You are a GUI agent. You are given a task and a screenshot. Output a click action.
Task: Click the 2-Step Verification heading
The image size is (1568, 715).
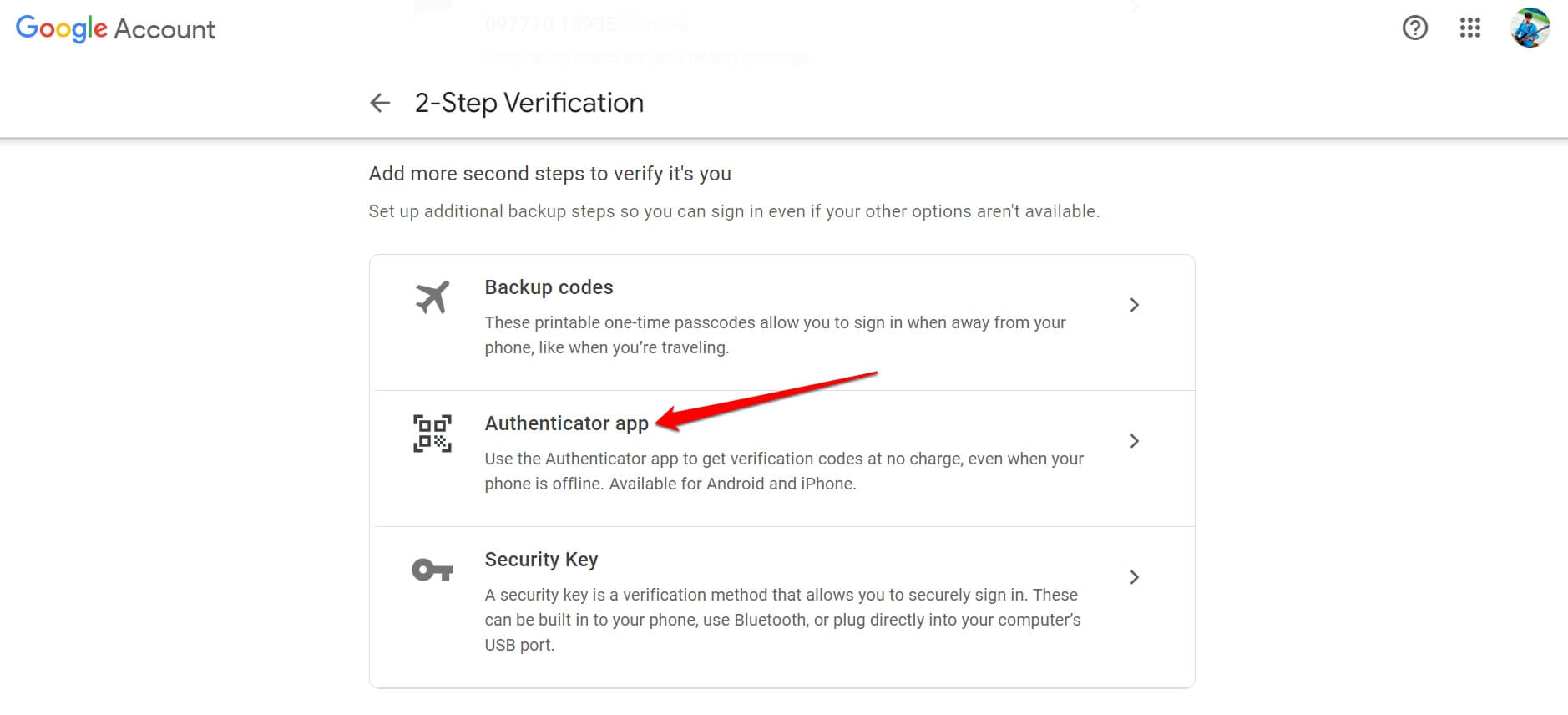(529, 102)
